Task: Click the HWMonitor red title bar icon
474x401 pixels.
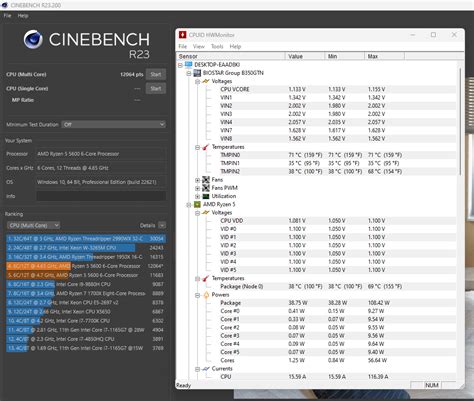Action: point(182,35)
